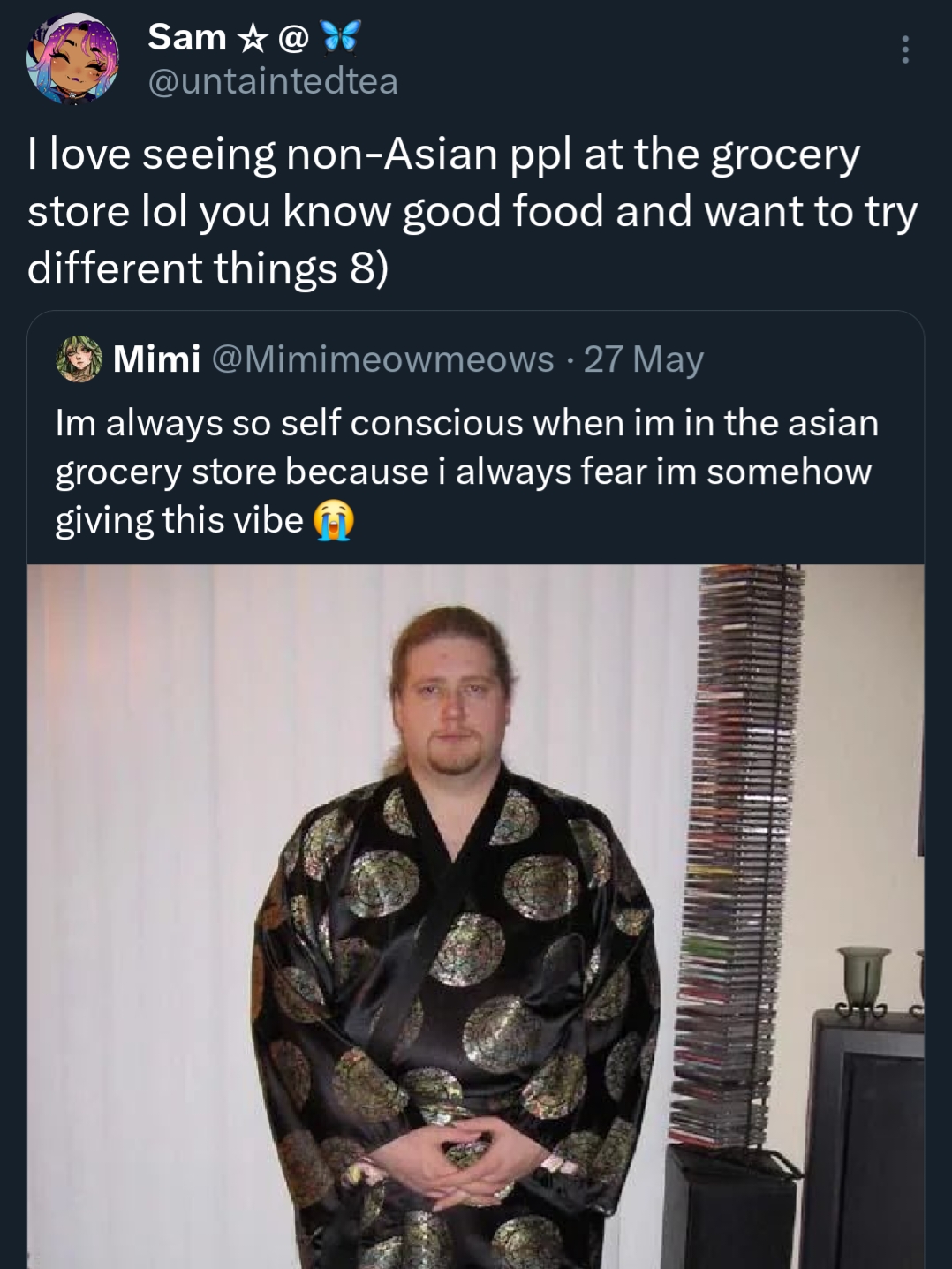Click main tweet text about non-Asian ppl
This screenshot has width=952, height=1269.
click(x=472, y=211)
